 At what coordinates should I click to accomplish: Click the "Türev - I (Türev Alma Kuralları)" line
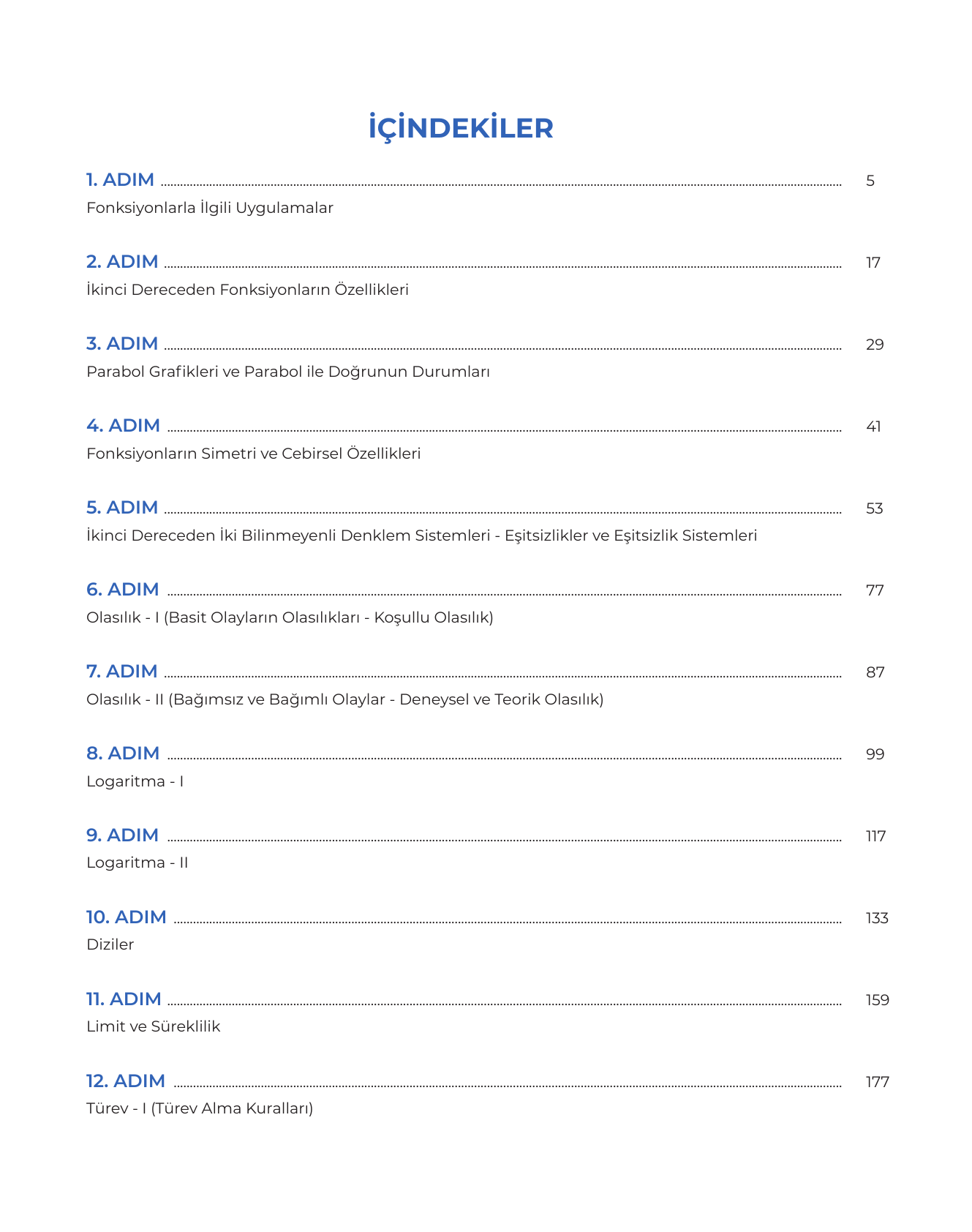click(200, 1108)
